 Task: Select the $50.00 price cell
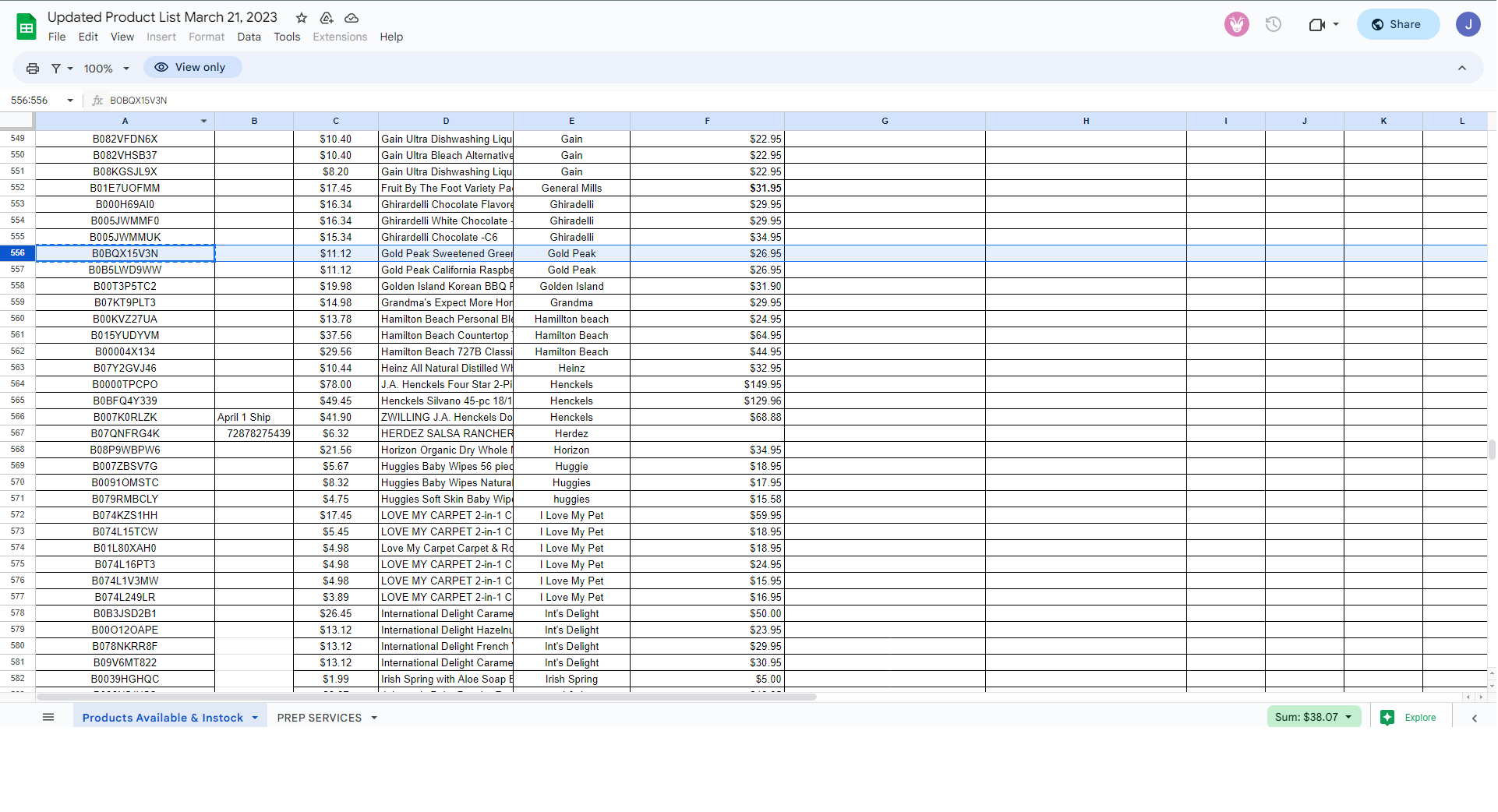tap(707, 614)
